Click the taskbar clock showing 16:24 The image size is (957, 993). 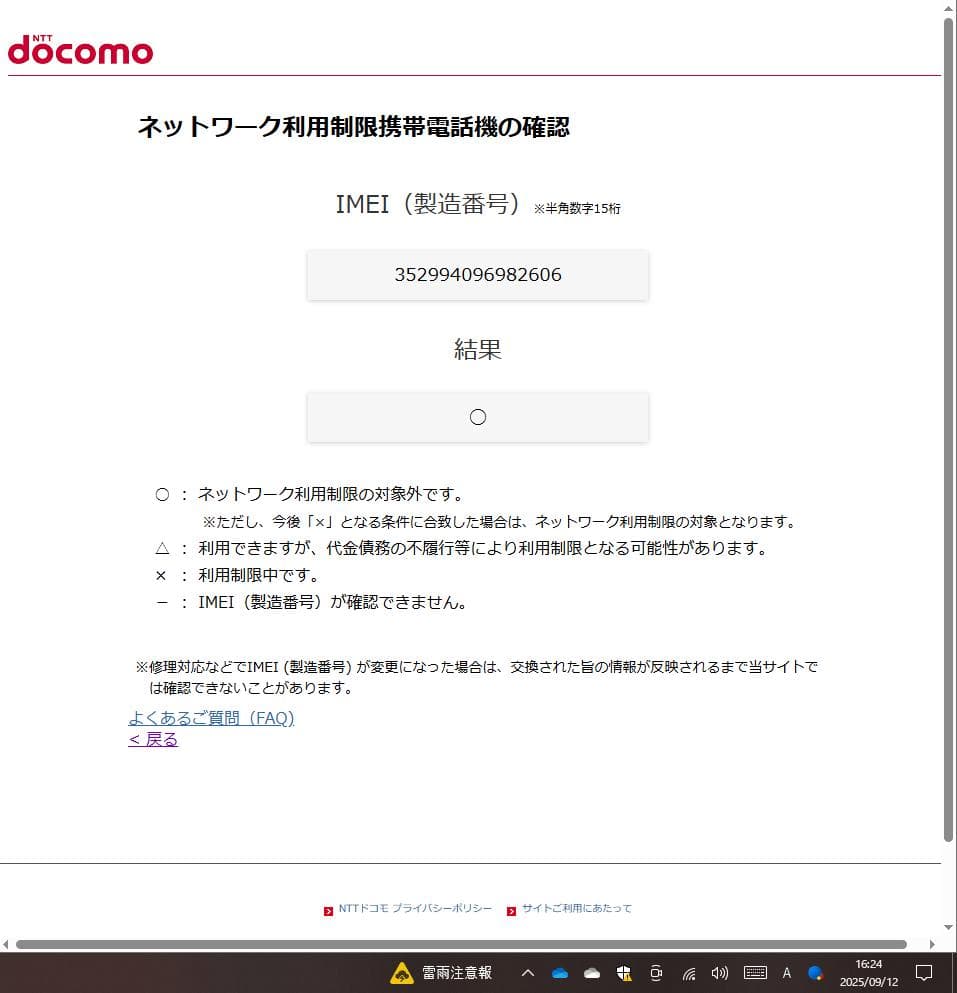(868, 973)
